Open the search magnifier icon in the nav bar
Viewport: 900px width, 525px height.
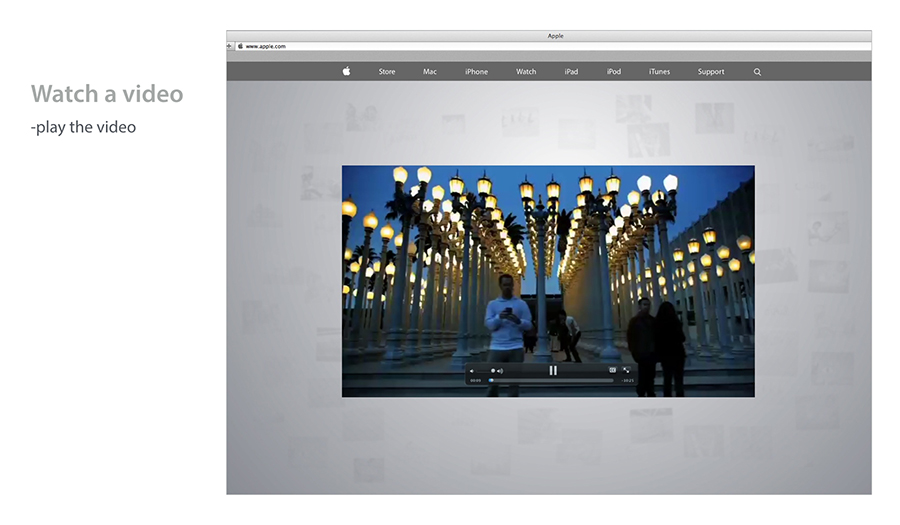(x=757, y=72)
